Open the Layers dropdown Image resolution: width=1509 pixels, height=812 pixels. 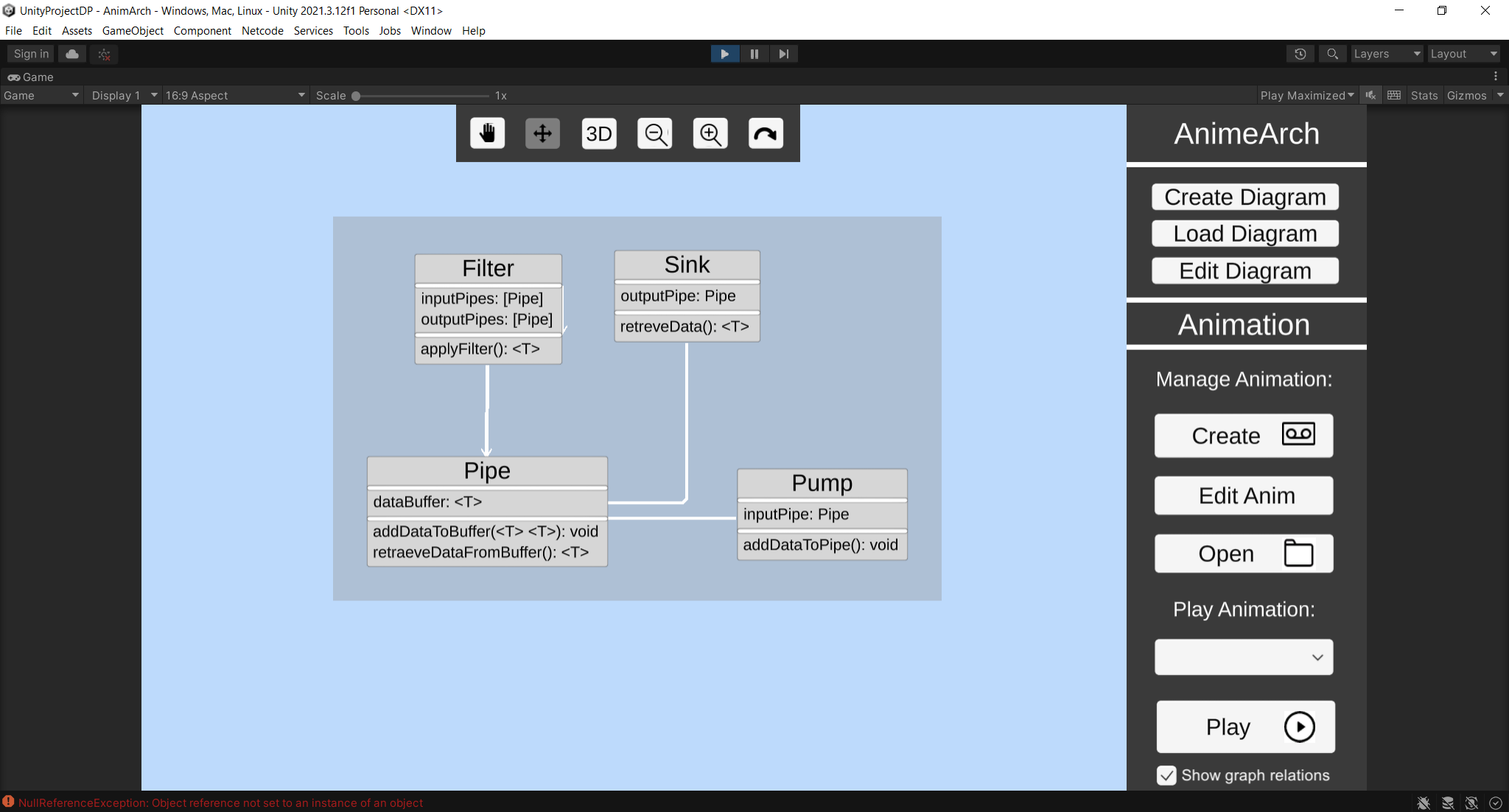pos(1386,54)
